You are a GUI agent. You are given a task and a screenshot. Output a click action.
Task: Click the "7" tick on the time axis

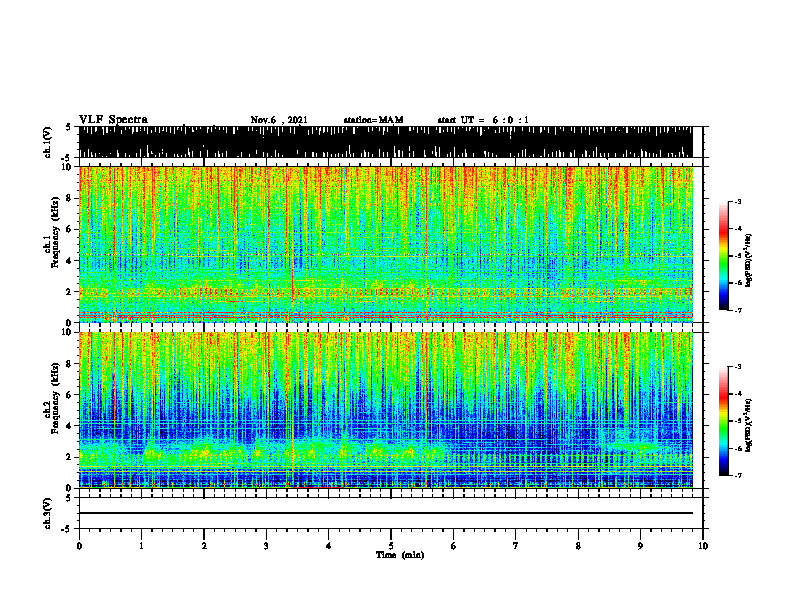coord(516,546)
